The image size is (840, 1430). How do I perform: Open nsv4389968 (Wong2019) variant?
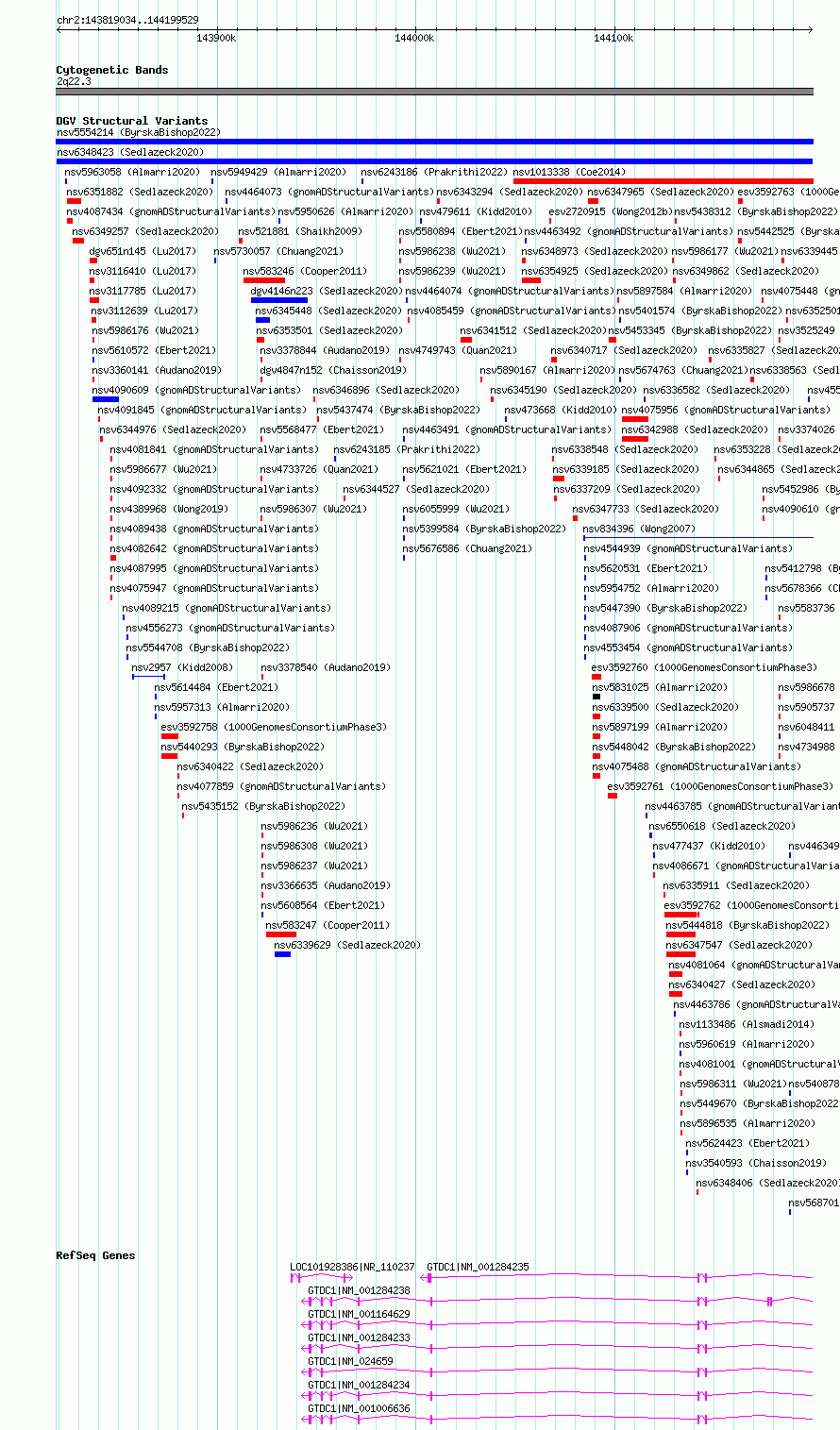click(x=168, y=509)
